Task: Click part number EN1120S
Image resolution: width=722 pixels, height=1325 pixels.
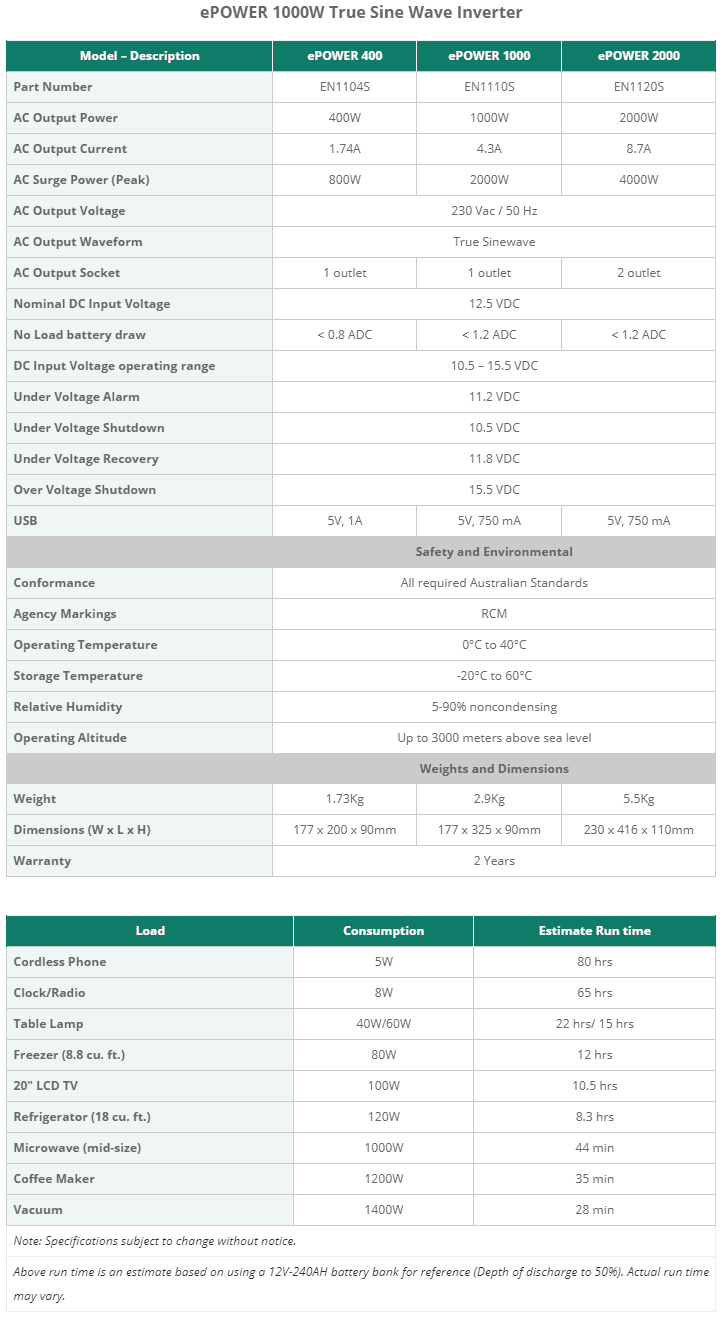Action: pos(639,87)
